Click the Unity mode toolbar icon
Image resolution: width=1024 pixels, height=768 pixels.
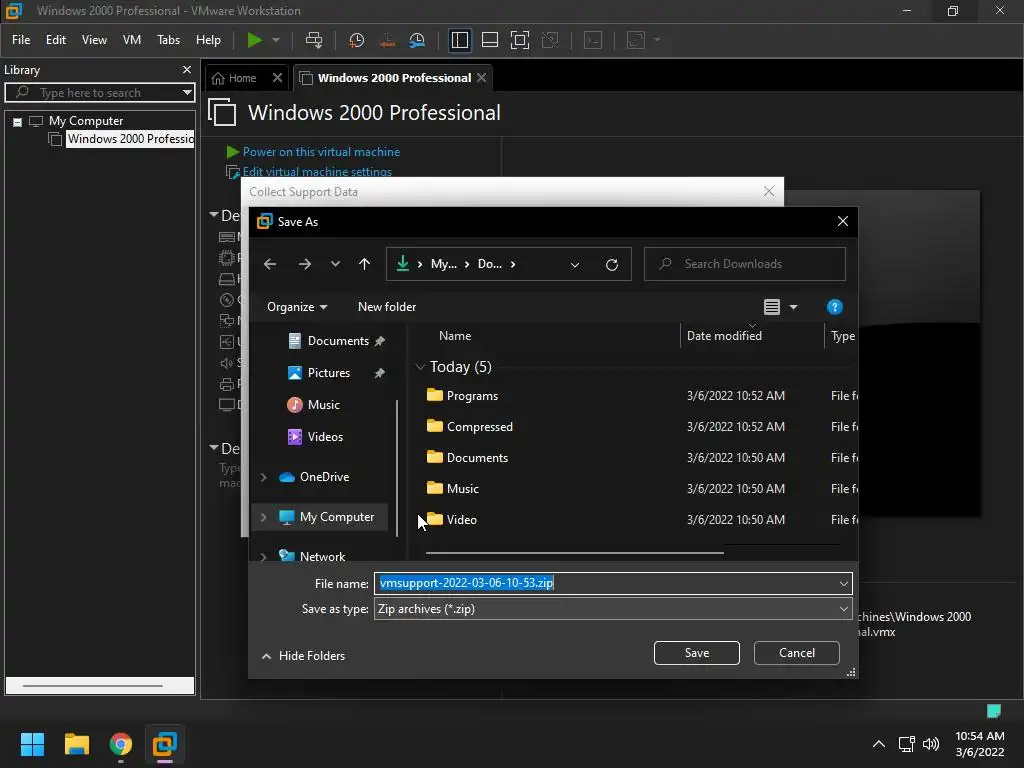(551, 40)
